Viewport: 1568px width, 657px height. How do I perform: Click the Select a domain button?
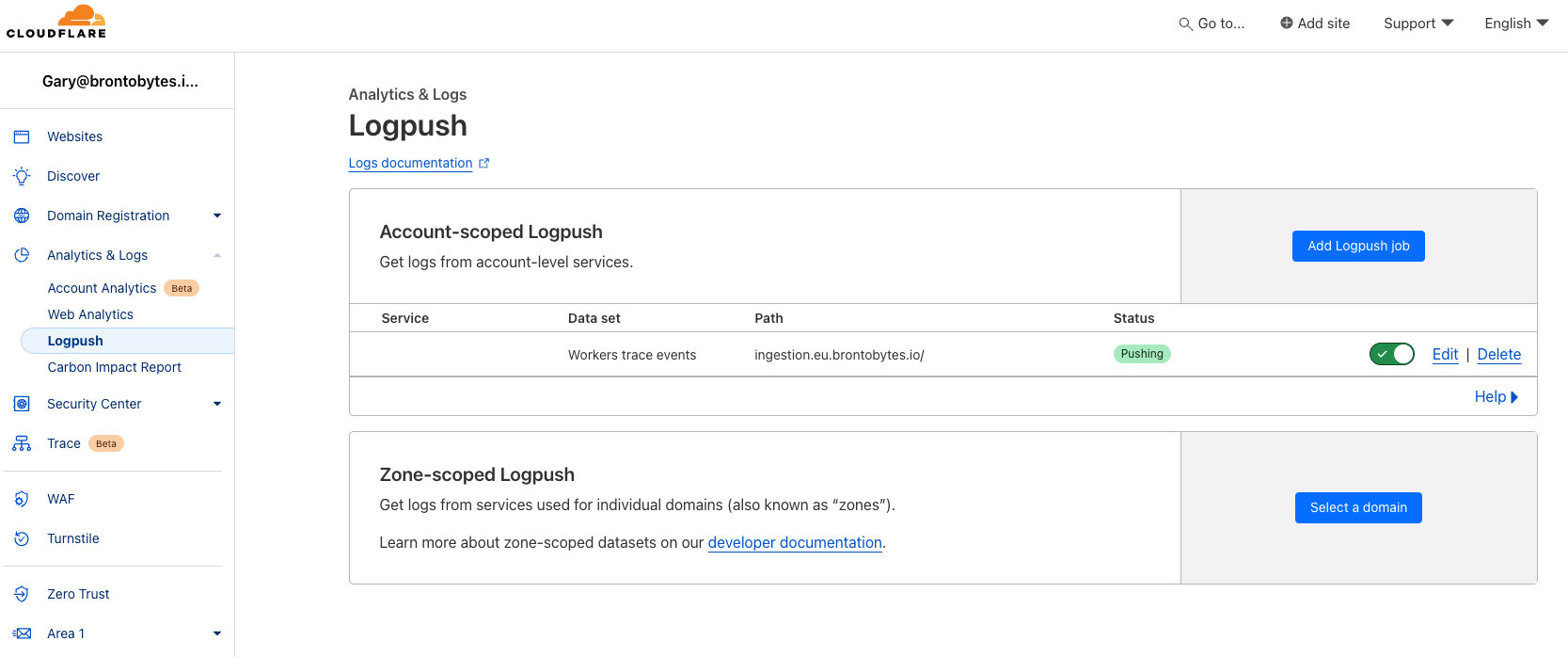(1358, 507)
